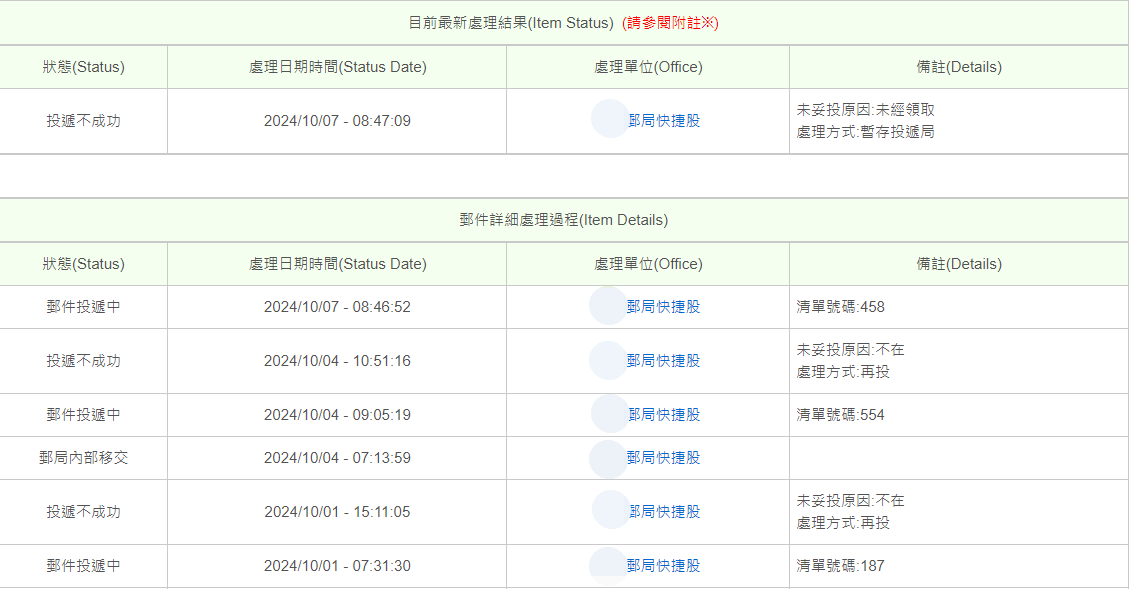This screenshot has width=1129, height=589.
Task: Click 狀態(Status) column header in Item Details table
Action: [84, 264]
